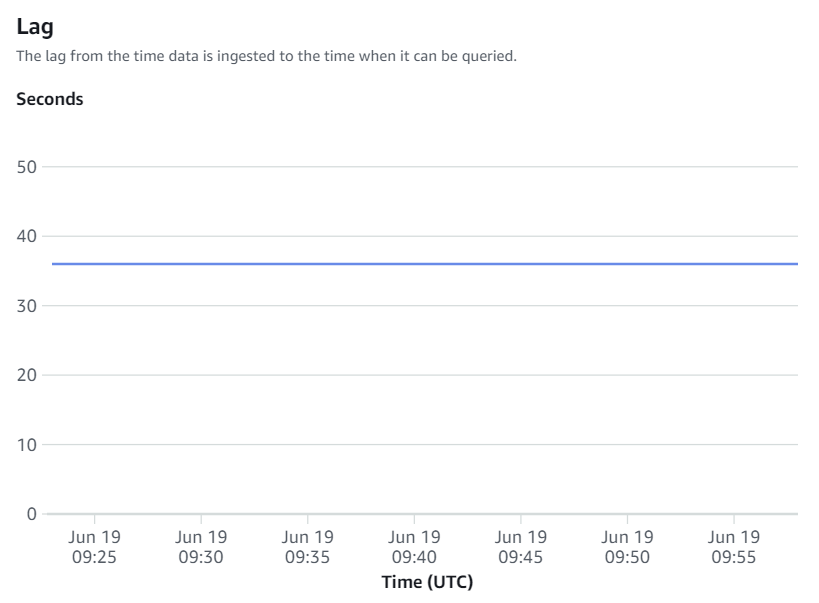Viewport: 819px width, 603px height.
Task: Click the blue lag data line
Action: click(x=425, y=264)
